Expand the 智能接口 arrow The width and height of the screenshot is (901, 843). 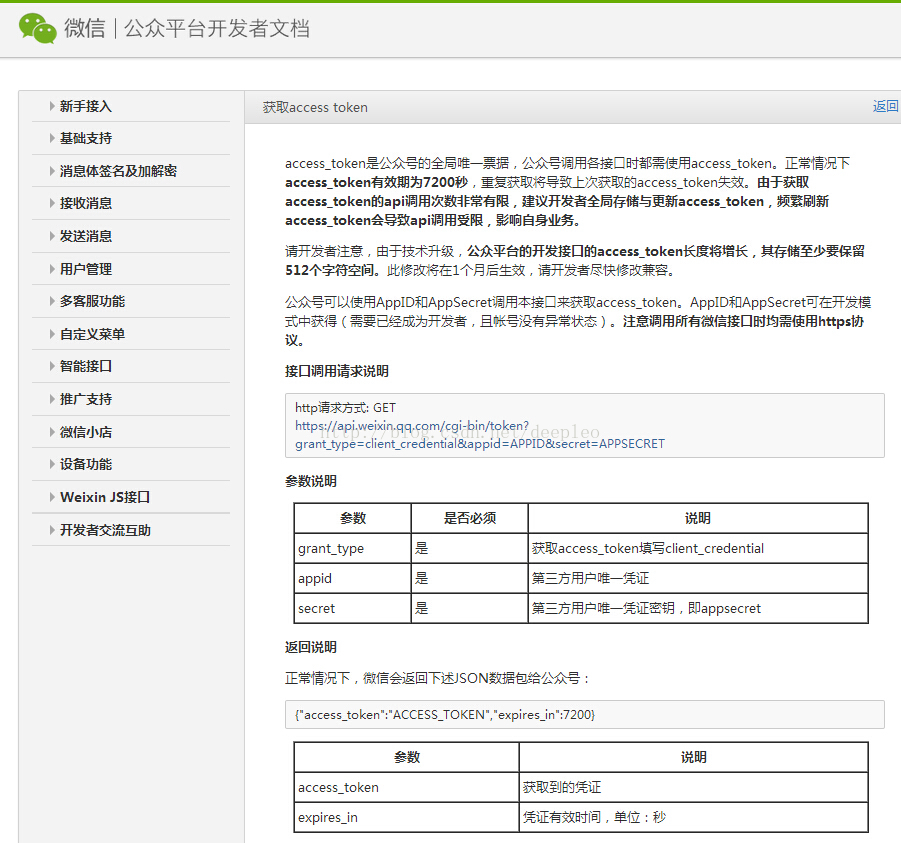[x=52, y=366]
